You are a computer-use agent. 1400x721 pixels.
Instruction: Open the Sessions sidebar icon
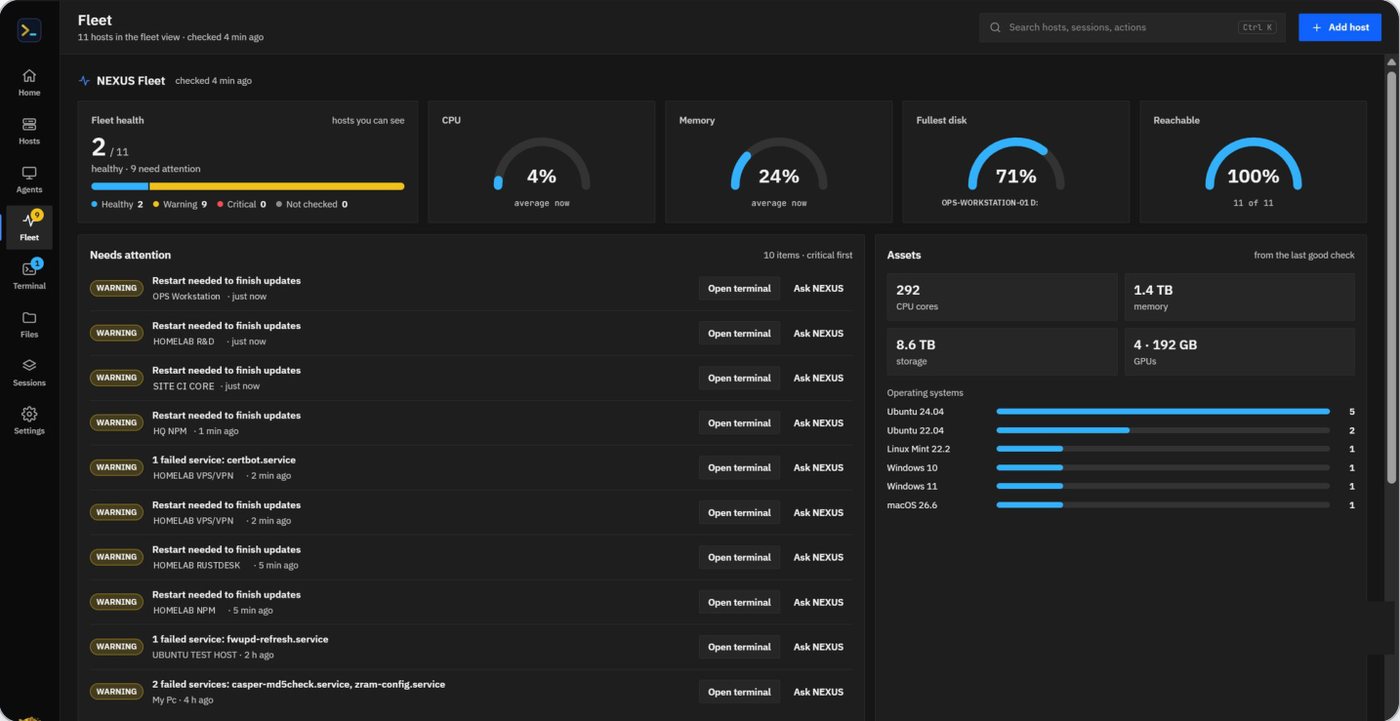tap(29, 366)
